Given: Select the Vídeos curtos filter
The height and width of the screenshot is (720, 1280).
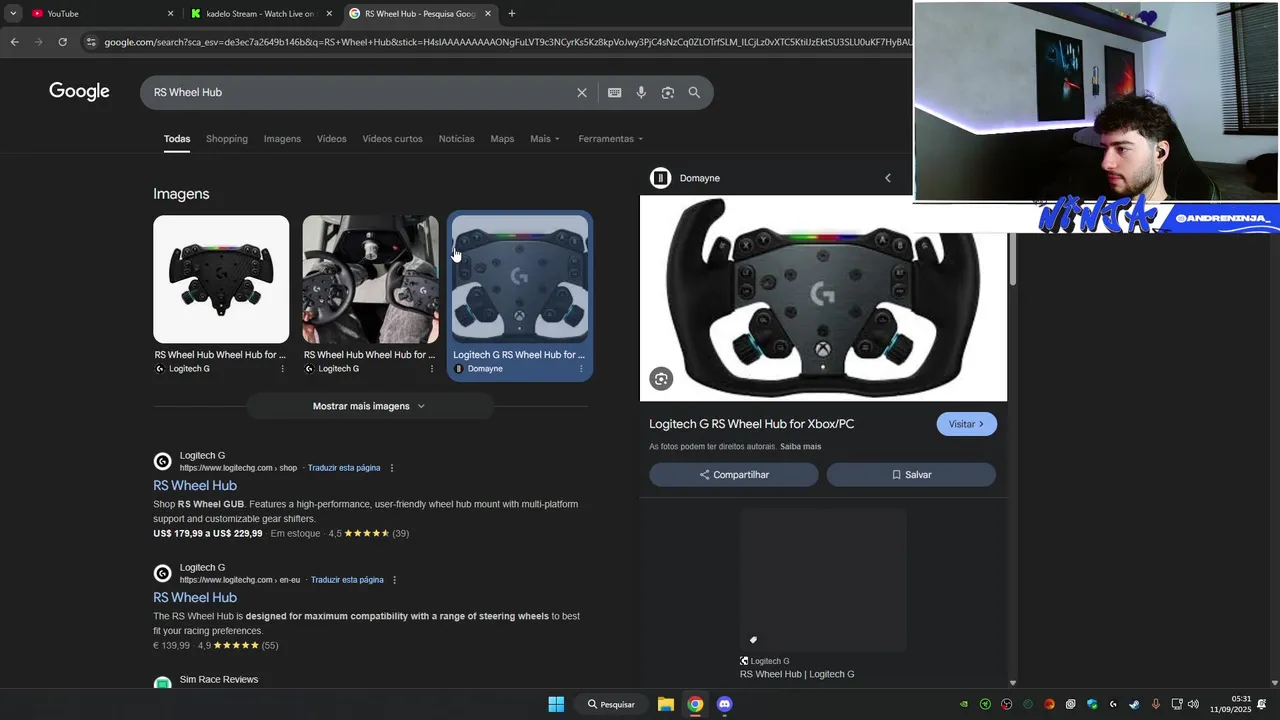Looking at the screenshot, I should (x=392, y=139).
